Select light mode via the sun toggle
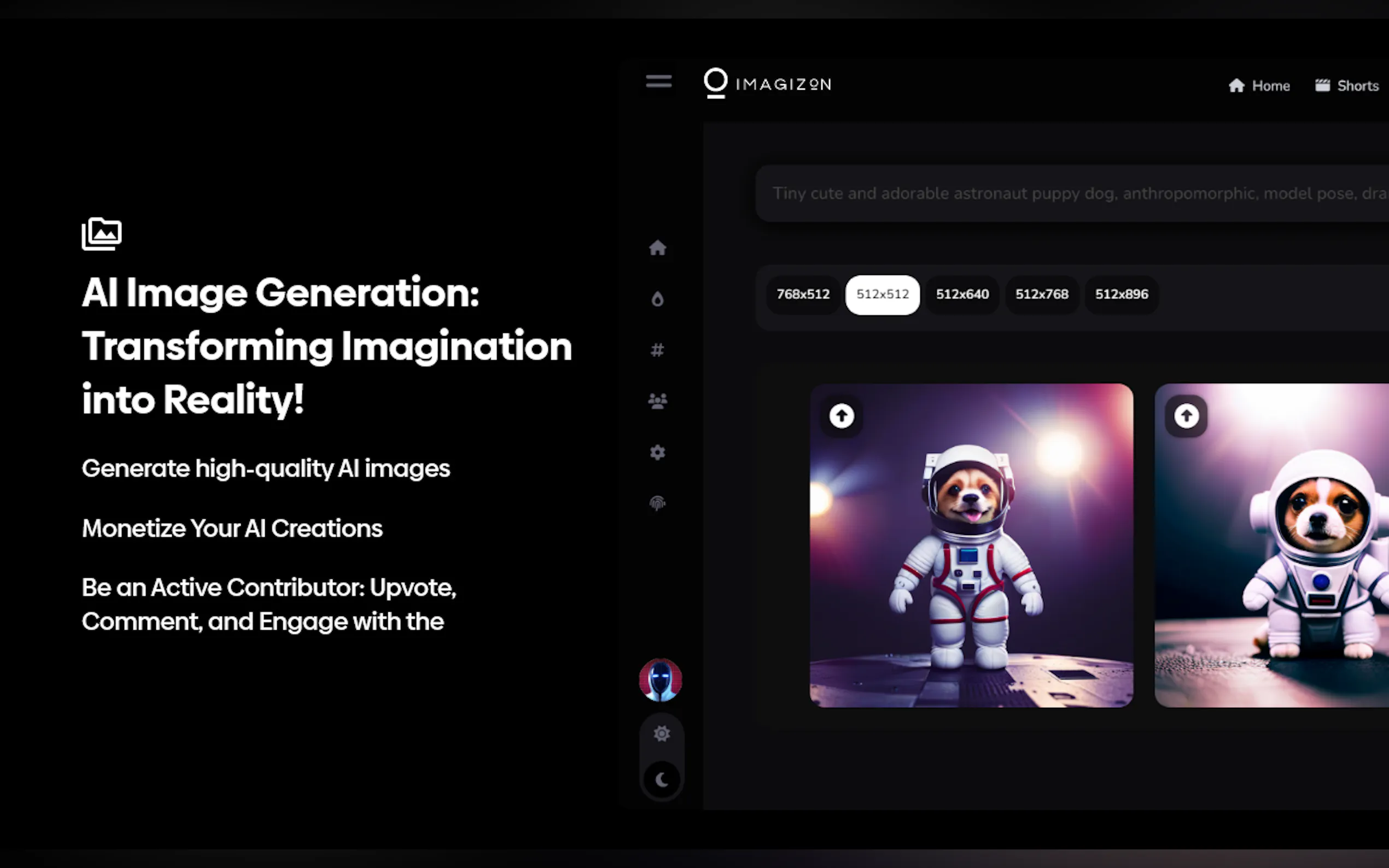This screenshot has height=868, width=1389. point(662,734)
